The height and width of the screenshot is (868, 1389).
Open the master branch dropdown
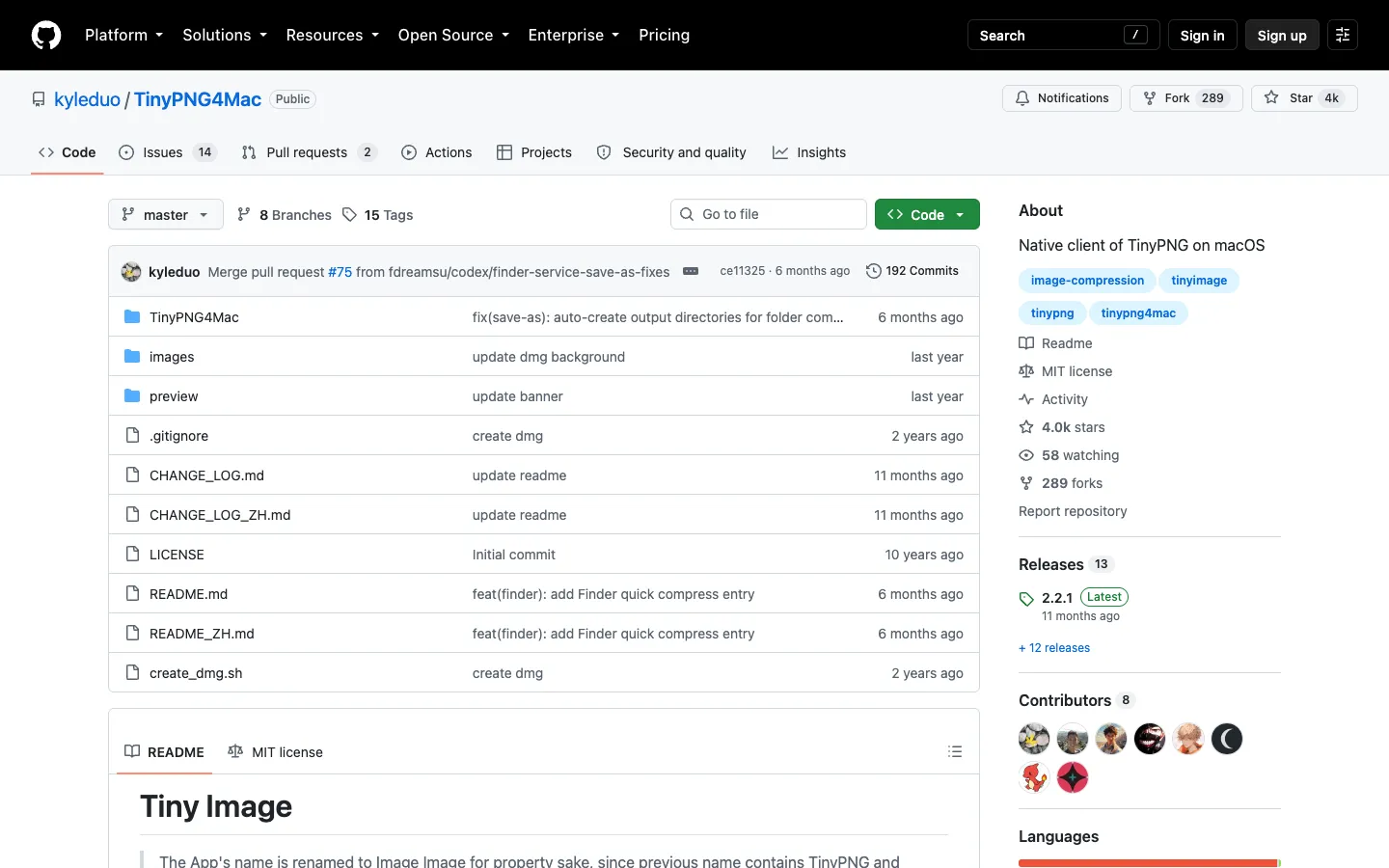(166, 214)
